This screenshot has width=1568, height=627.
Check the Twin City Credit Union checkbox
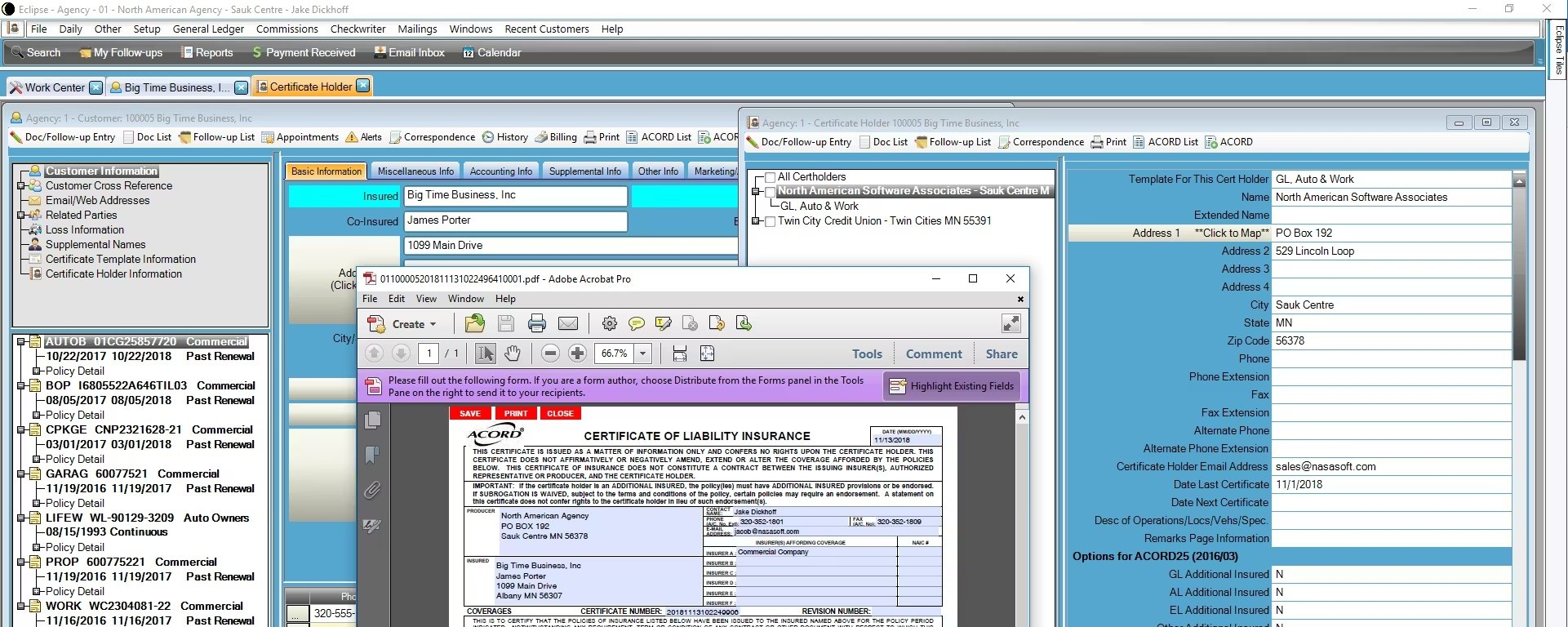[x=770, y=221]
